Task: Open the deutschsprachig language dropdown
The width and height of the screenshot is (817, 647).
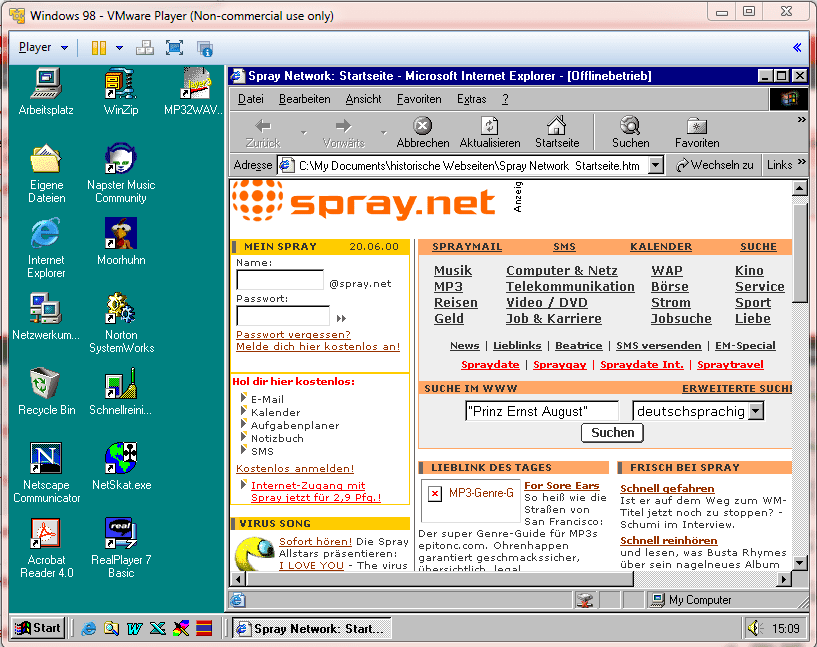Action: (756, 411)
